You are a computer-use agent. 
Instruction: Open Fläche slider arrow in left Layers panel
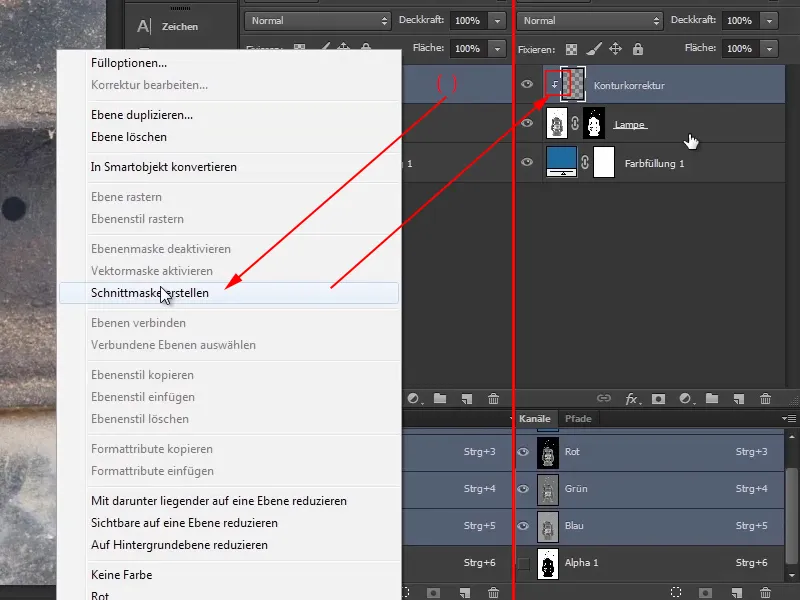point(497,49)
